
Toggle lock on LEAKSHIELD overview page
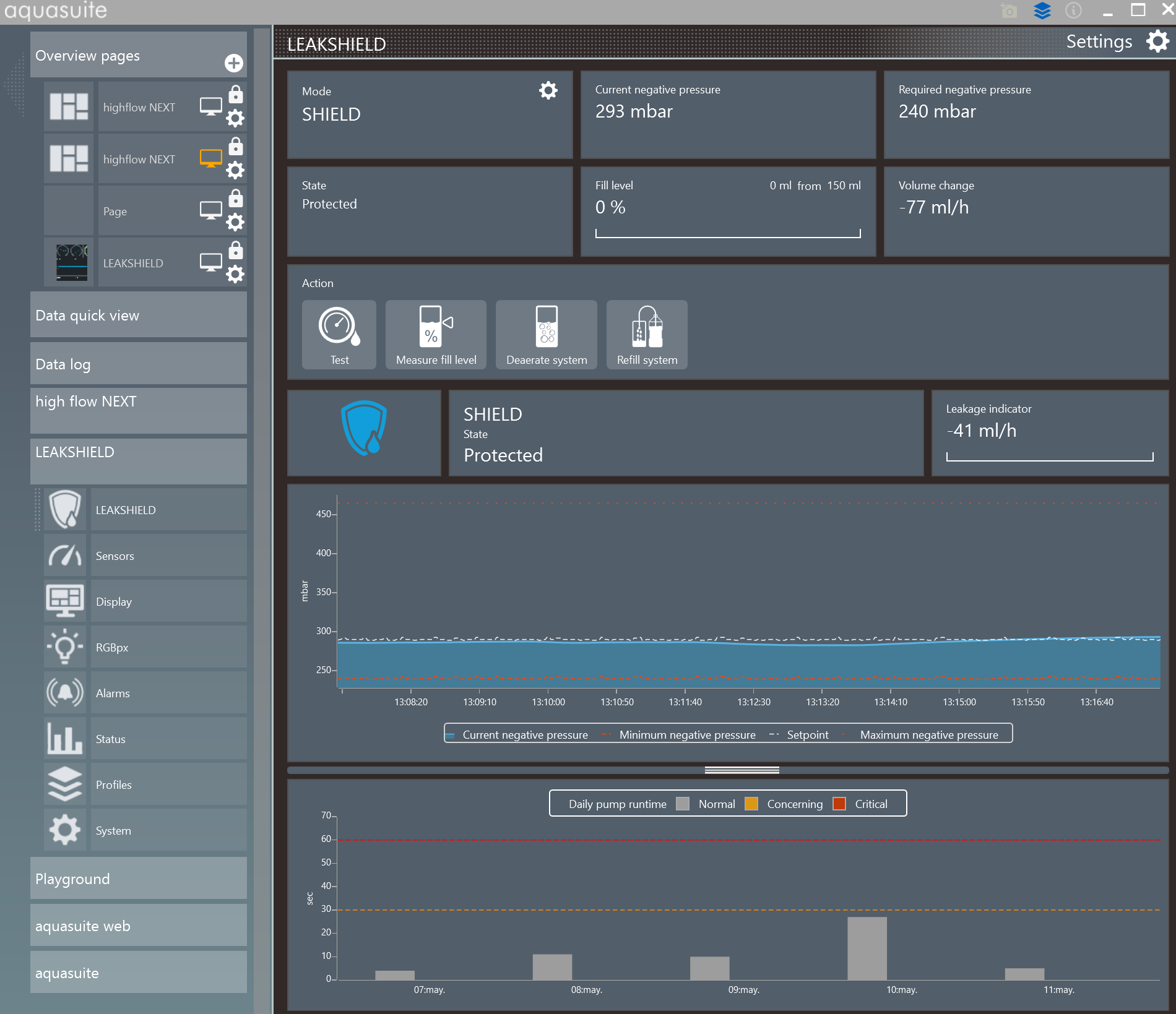tap(236, 250)
